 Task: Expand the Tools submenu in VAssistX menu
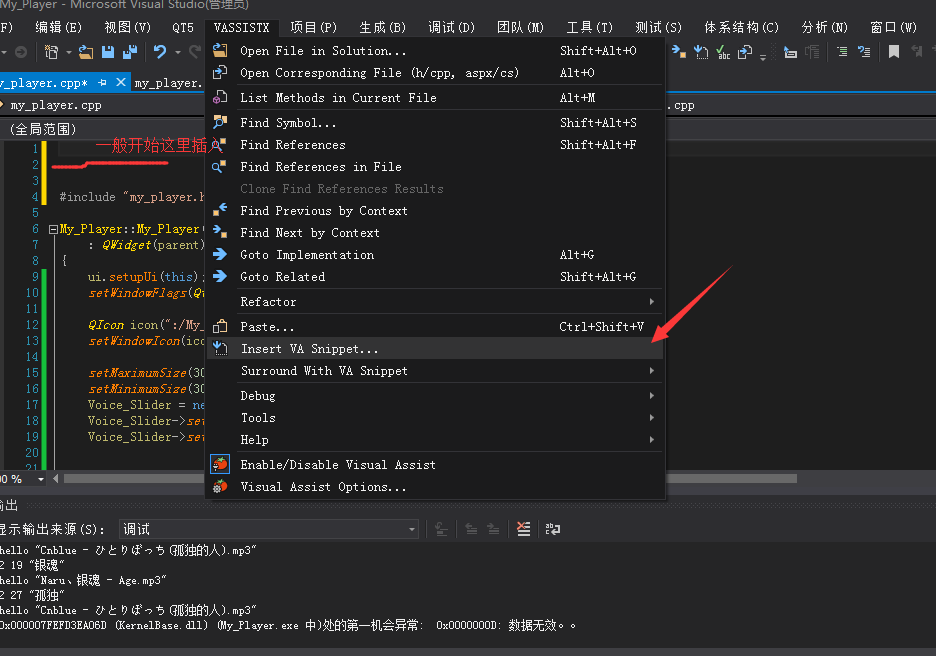[435, 418]
